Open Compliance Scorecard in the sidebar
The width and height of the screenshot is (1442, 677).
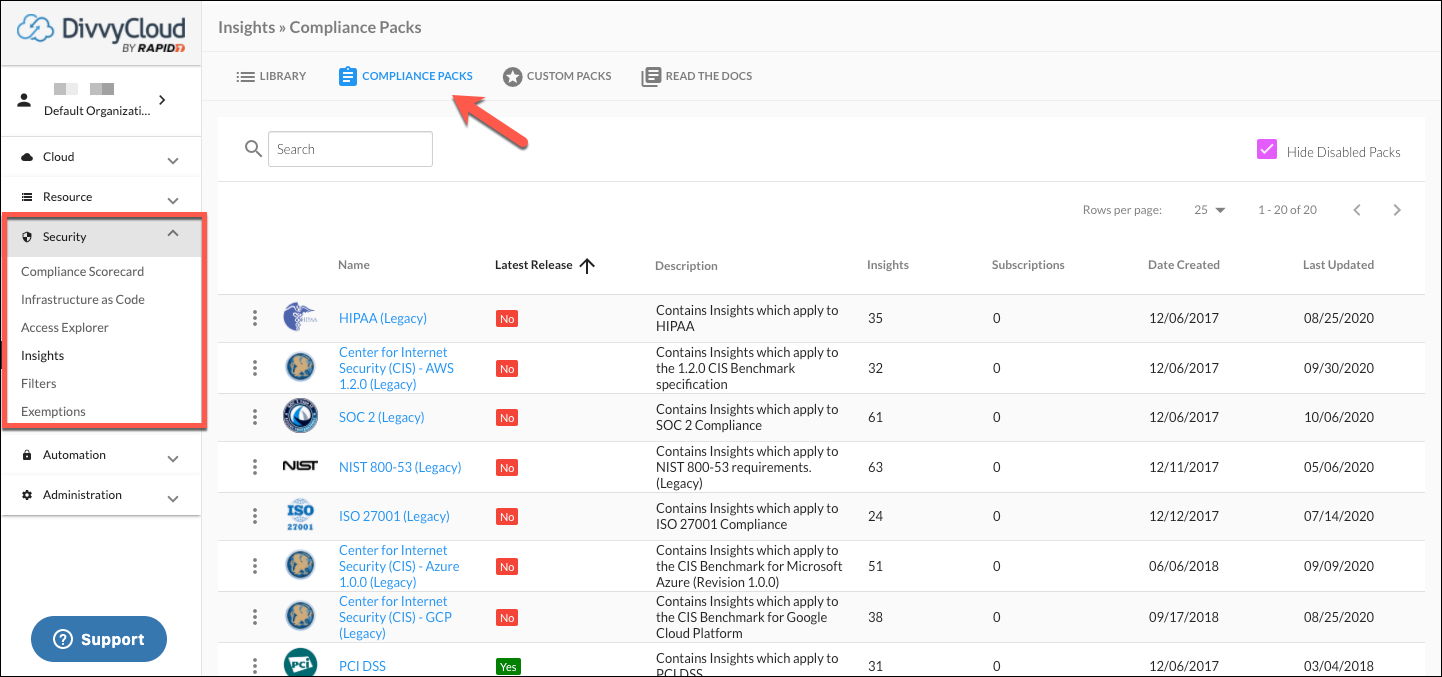pyautogui.click(x=83, y=271)
